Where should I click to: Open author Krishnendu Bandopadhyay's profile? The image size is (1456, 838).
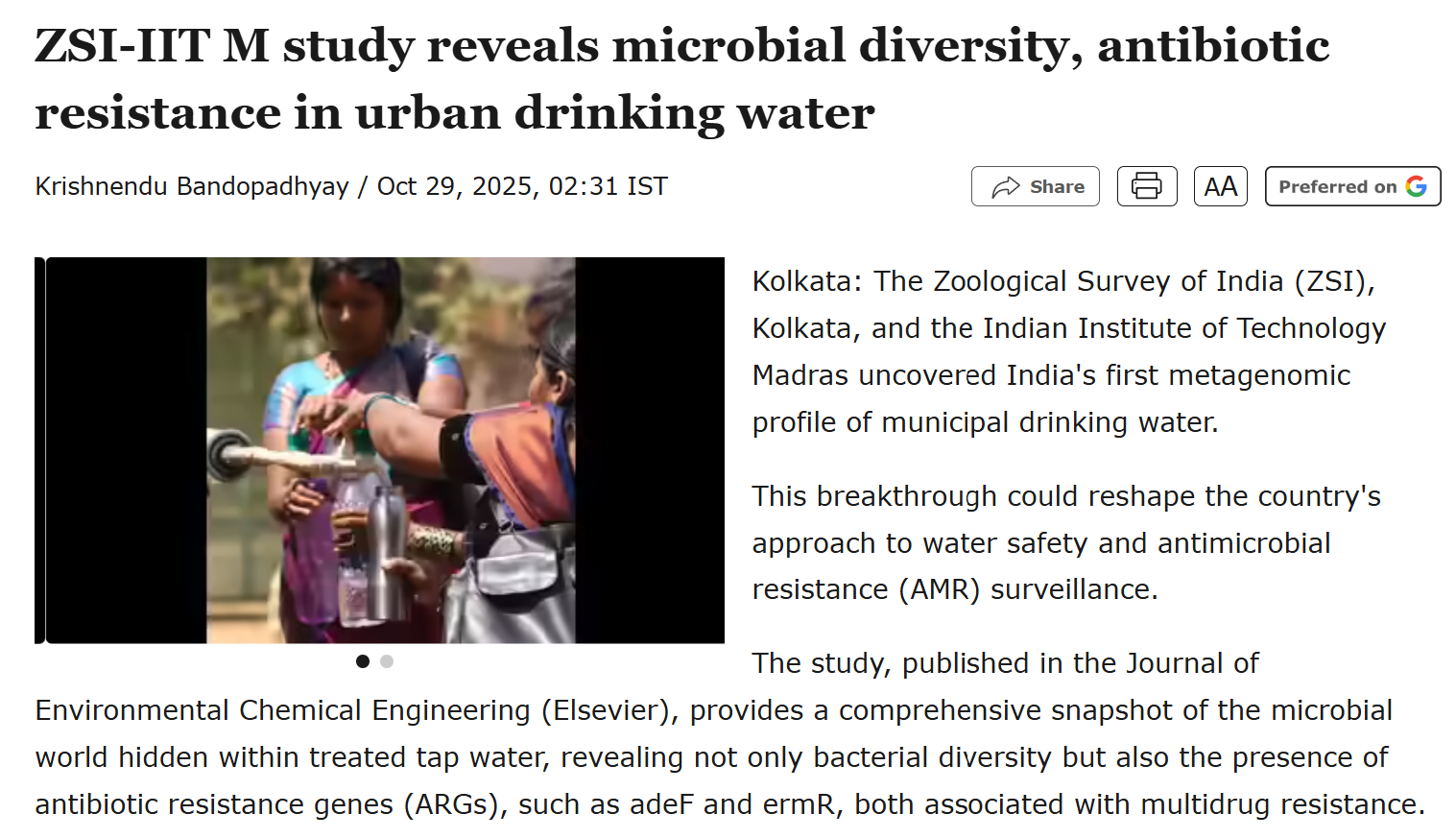190,186
